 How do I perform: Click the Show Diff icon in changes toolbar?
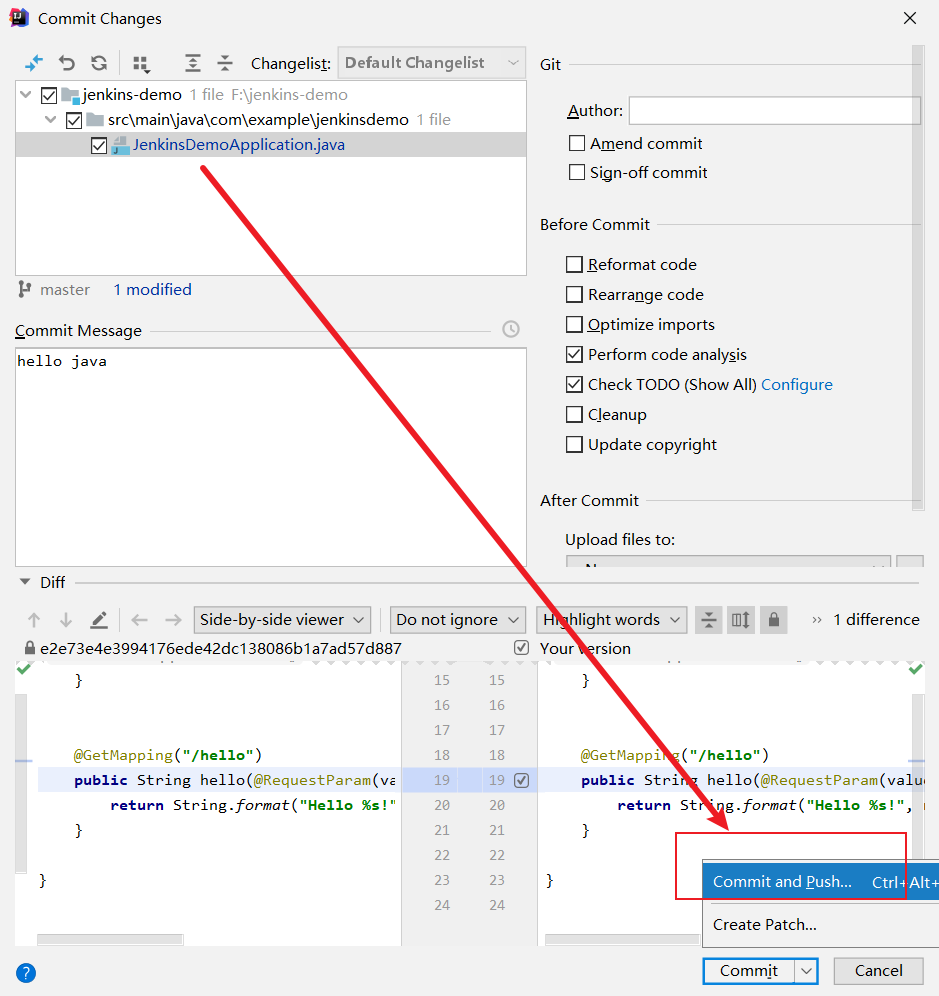click(34, 63)
